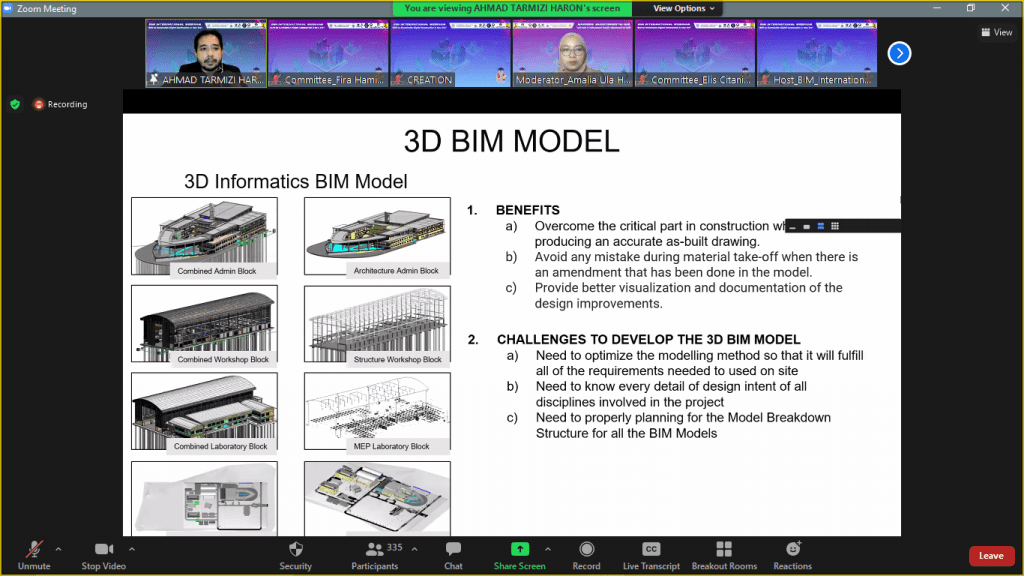Open the View menu
The height and width of the screenshot is (576, 1024).
(x=996, y=31)
